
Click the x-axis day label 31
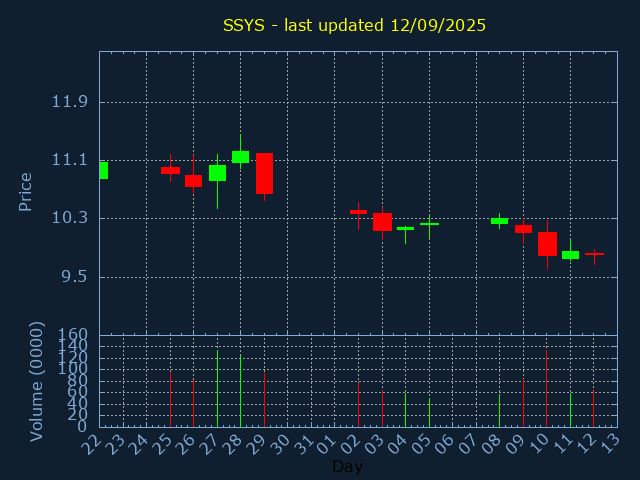pos(304,445)
